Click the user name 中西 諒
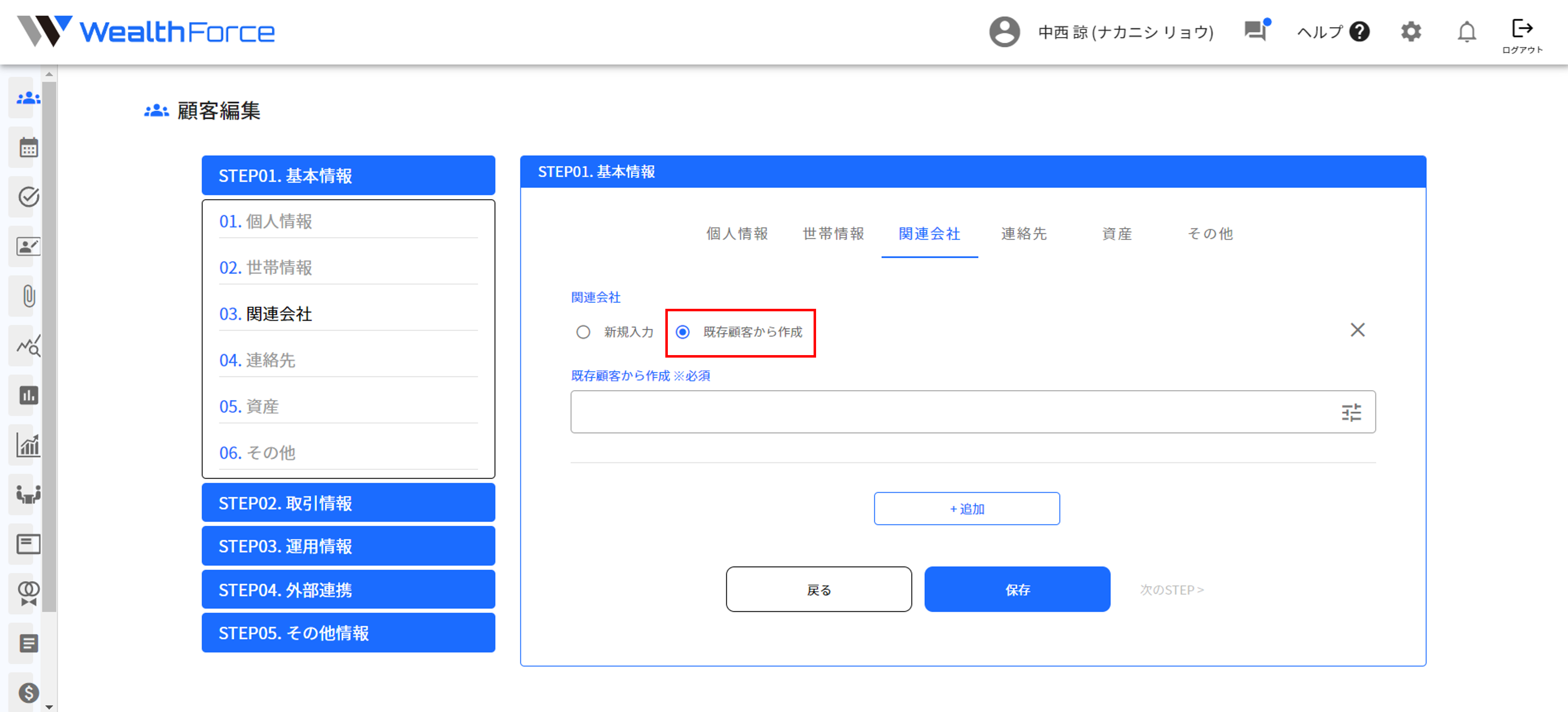This screenshot has width=1568, height=712. tap(1125, 32)
